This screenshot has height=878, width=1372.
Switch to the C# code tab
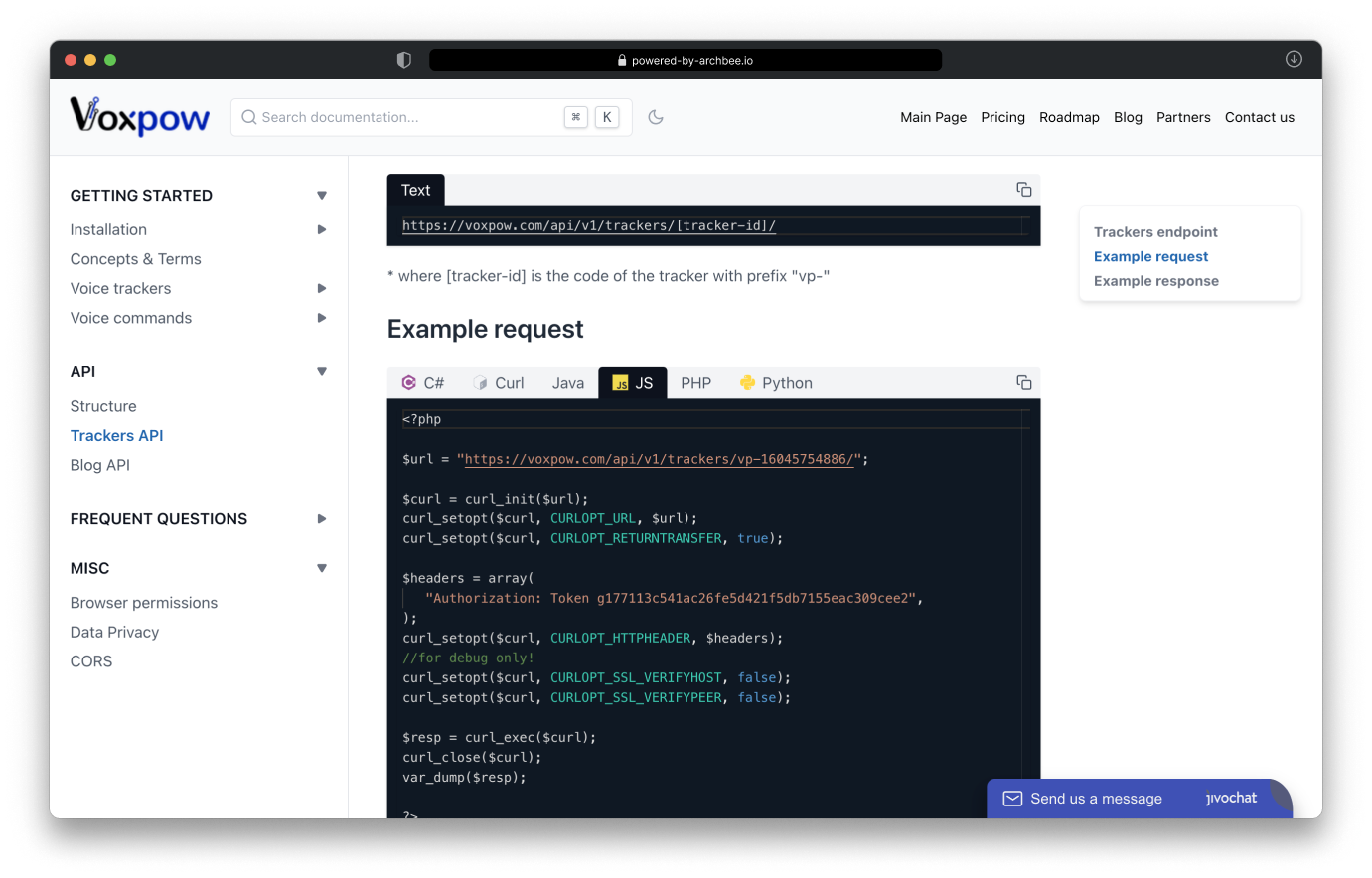(x=423, y=383)
